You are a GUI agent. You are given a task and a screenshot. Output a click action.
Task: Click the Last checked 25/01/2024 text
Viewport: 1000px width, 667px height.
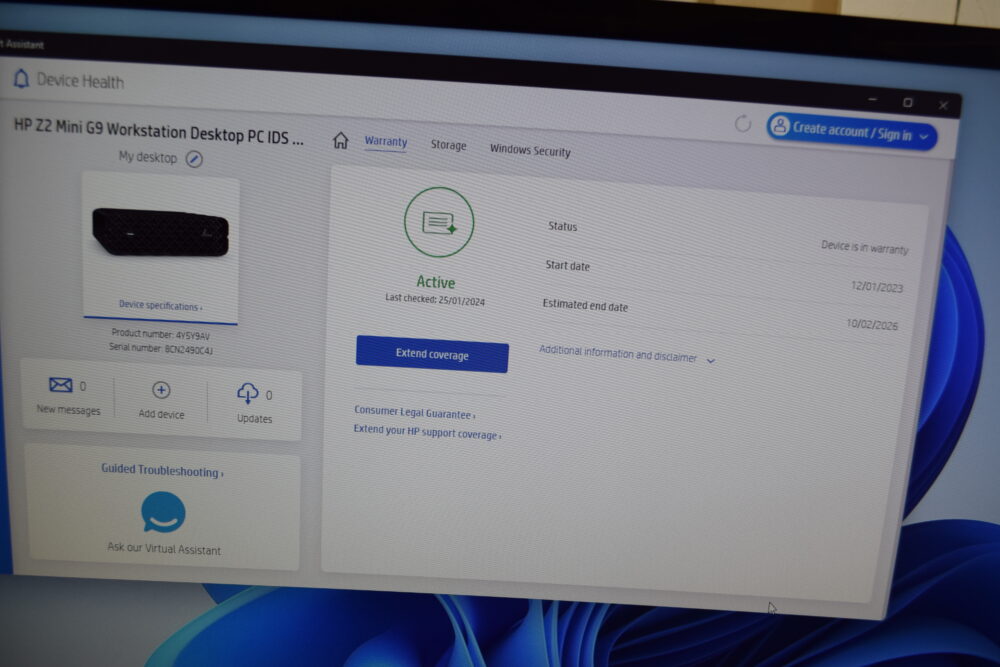pos(435,300)
